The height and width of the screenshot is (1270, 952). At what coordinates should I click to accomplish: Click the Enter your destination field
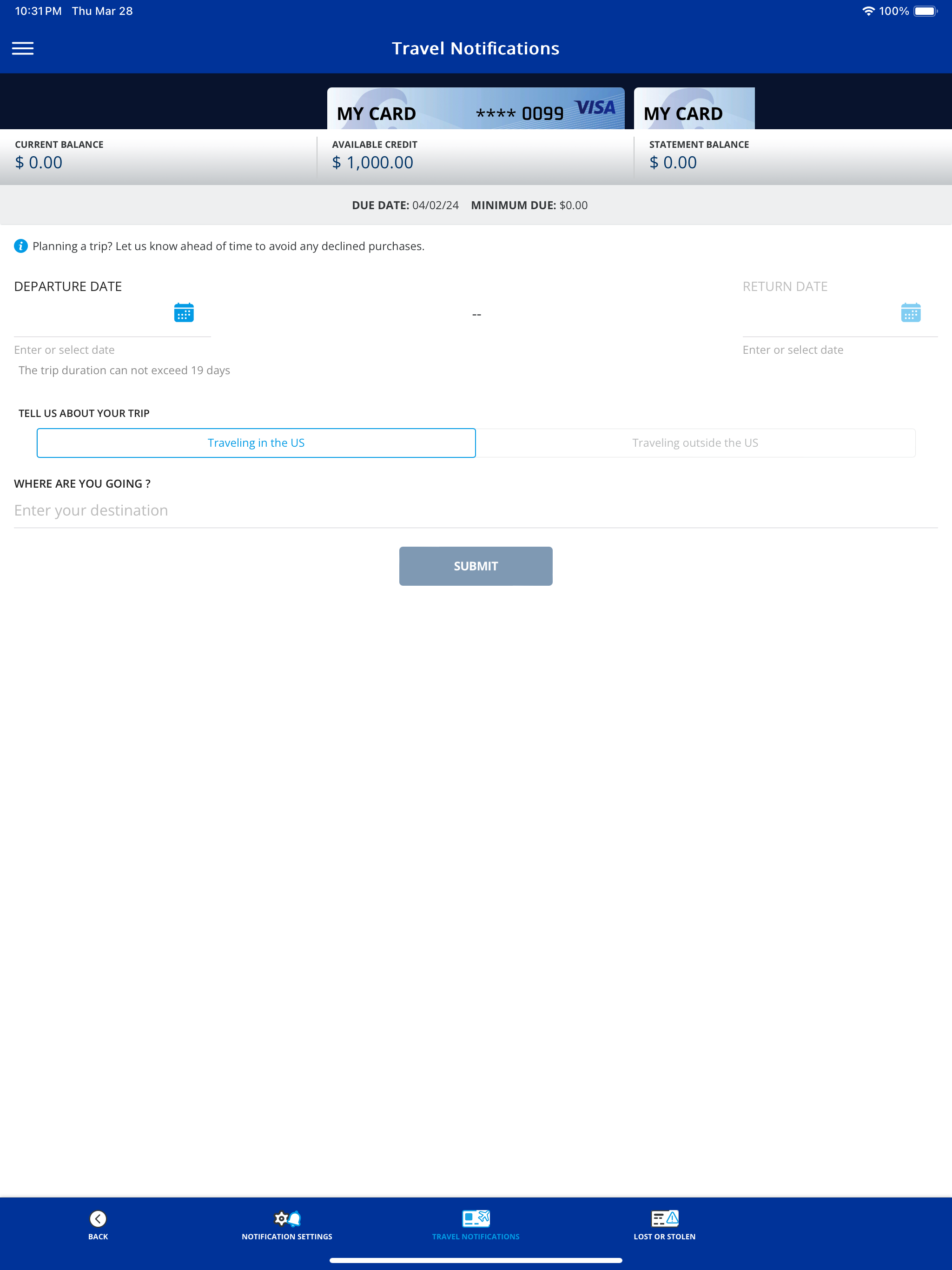click(476, 510)
